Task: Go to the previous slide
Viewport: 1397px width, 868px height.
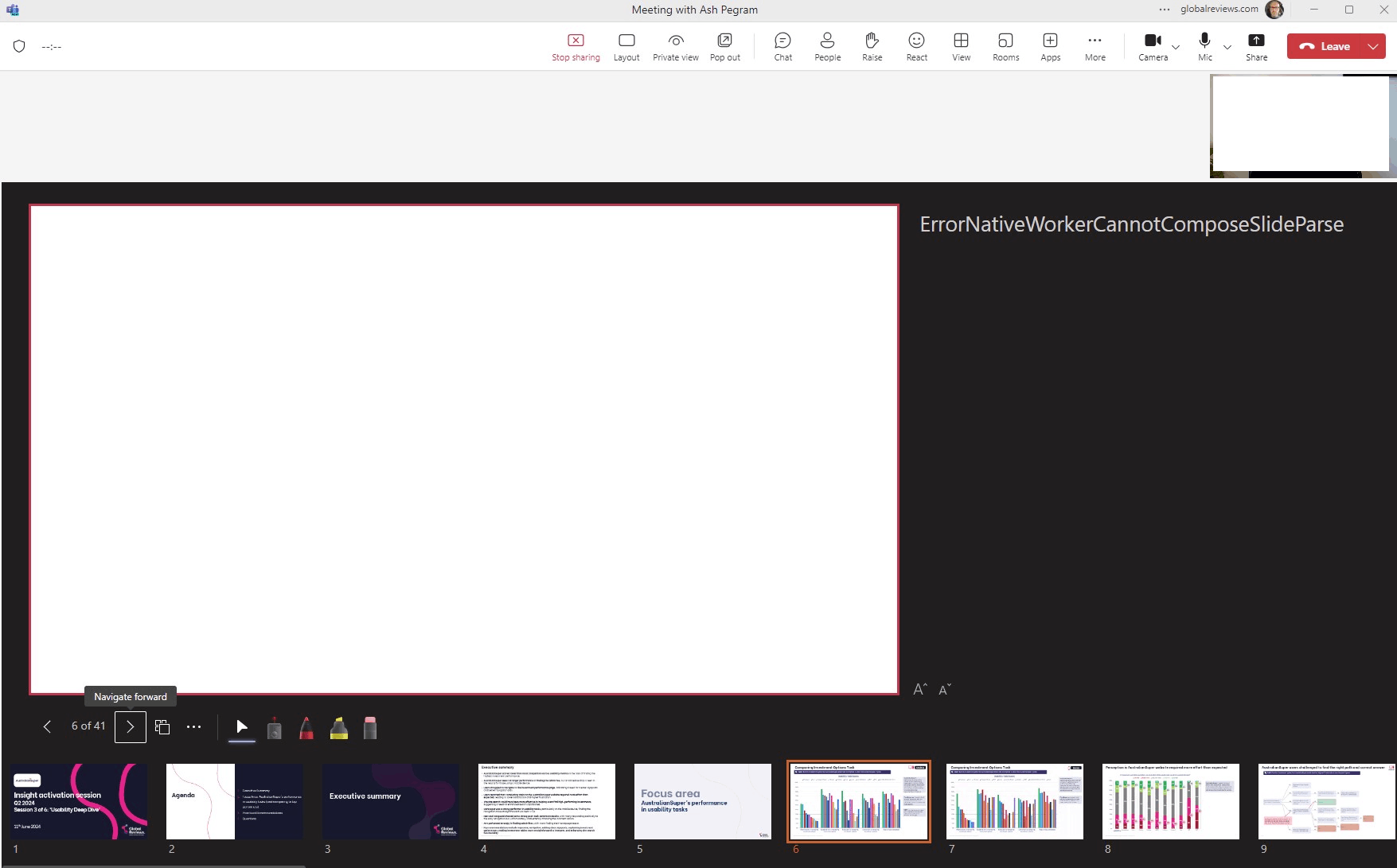Action: tap(47, 726)
